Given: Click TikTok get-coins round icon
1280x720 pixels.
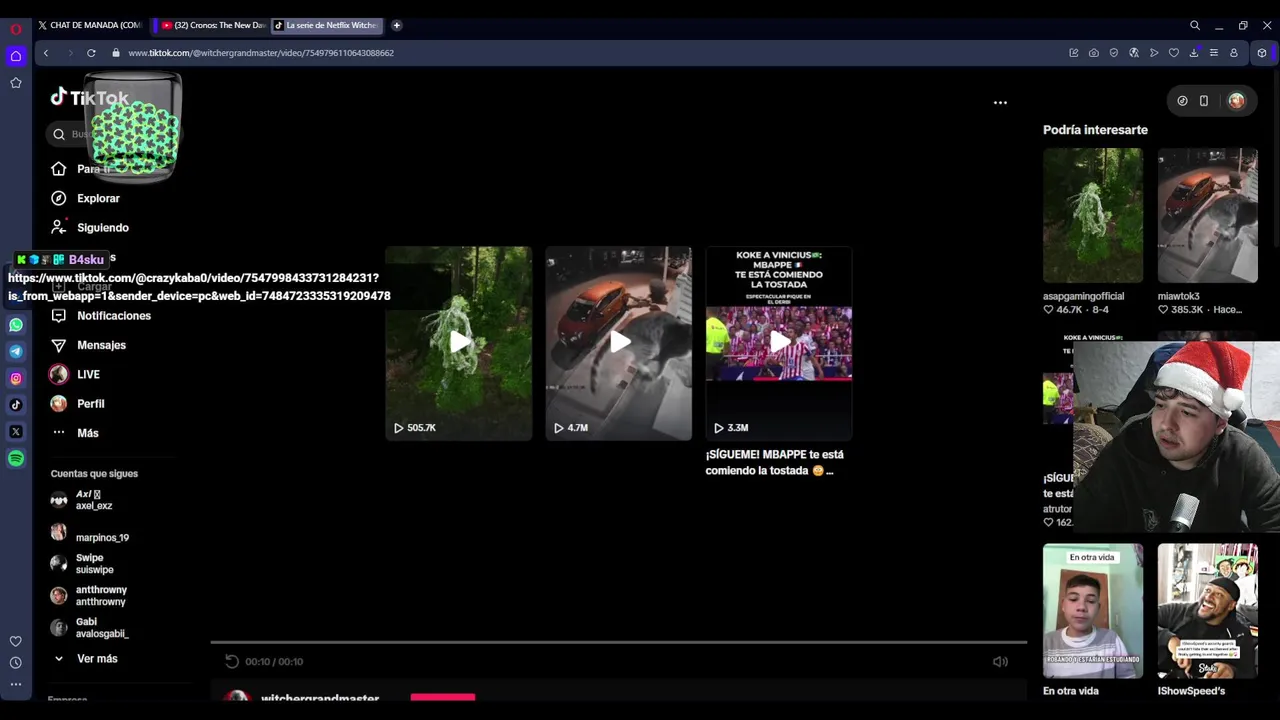Looking at the screenshot, I should (x=1182, y=101).
